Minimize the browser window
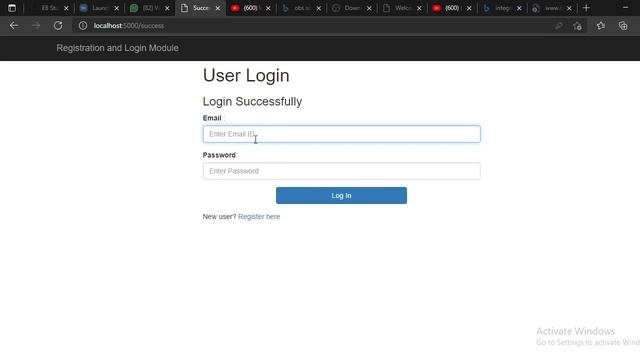Viewport: 640px width, 360px height. [625, 8]
